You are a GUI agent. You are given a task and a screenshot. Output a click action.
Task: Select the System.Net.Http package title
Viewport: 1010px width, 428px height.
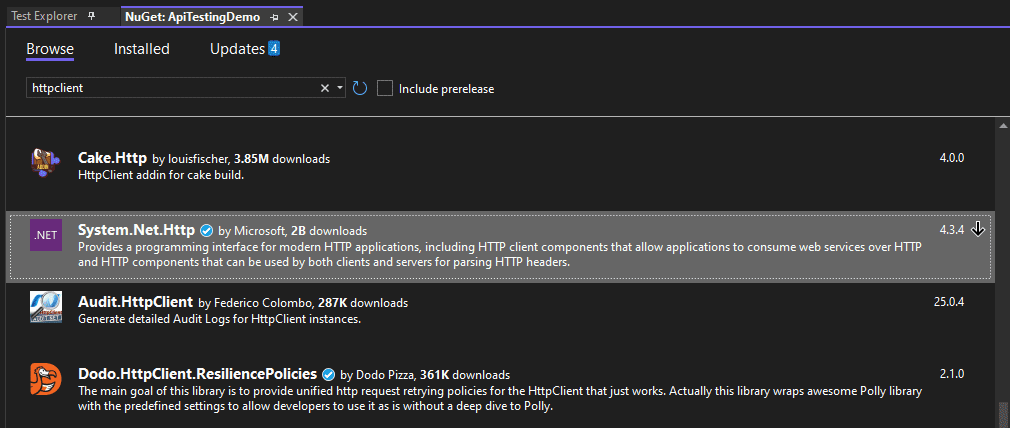(136, 229)
